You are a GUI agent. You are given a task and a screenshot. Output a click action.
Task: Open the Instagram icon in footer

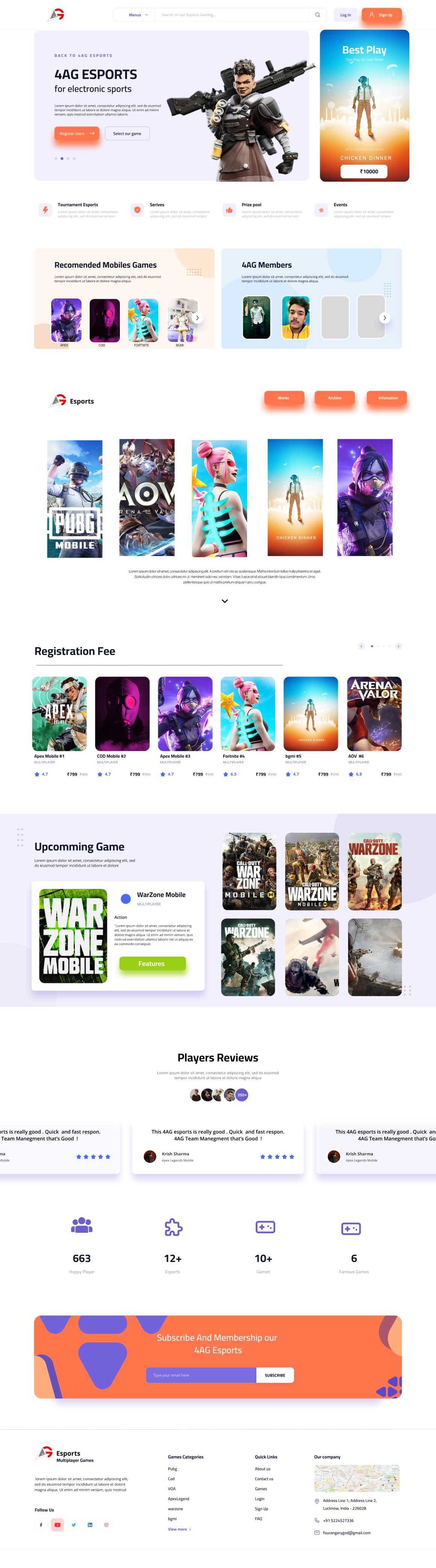(107, 1525)
